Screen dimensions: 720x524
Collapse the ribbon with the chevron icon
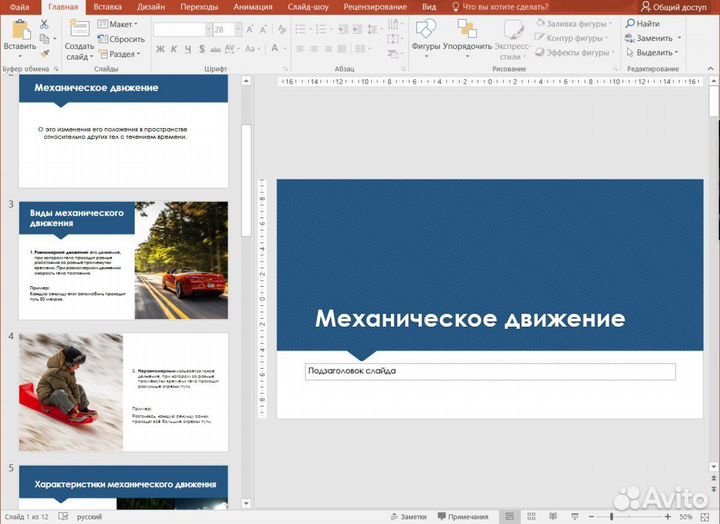(711, 69)
